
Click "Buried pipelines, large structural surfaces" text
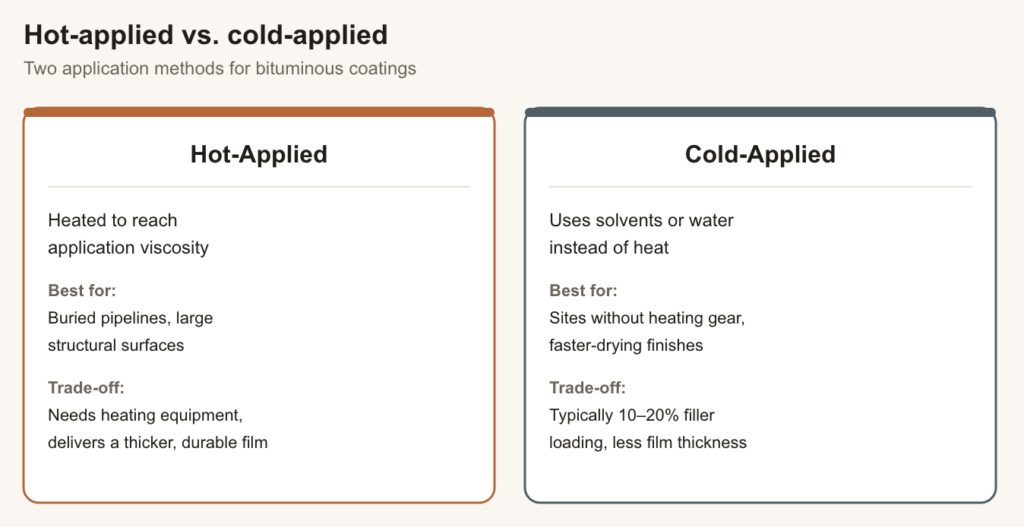(x=131, y=332)
